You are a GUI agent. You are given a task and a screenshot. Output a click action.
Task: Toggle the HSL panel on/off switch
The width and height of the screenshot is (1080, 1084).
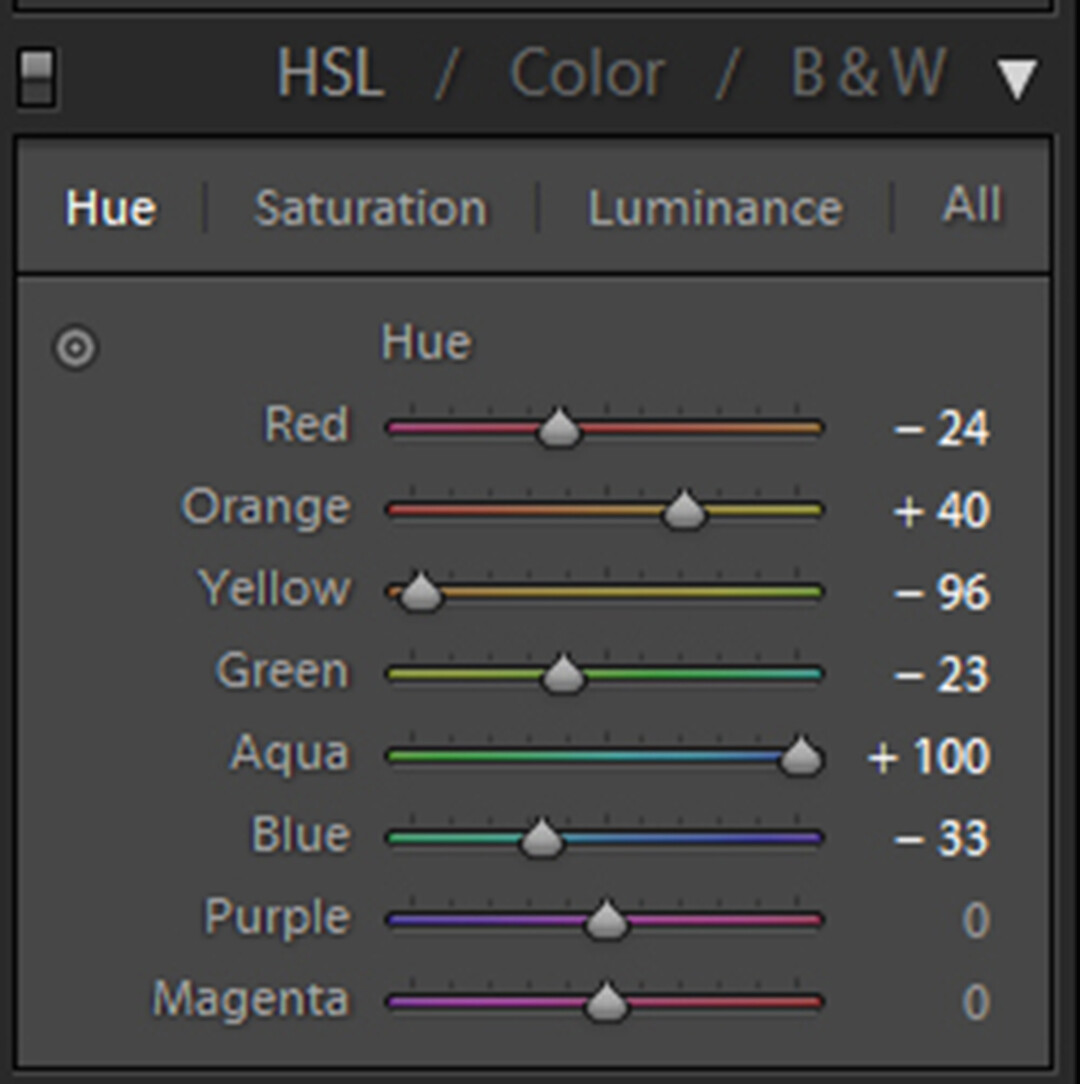tap(37, 77)
